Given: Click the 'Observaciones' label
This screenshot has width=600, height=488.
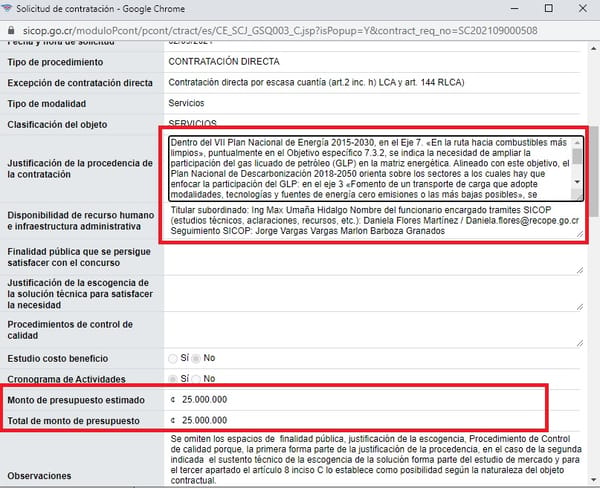Looking at the screenshot, I should (39, 476).
